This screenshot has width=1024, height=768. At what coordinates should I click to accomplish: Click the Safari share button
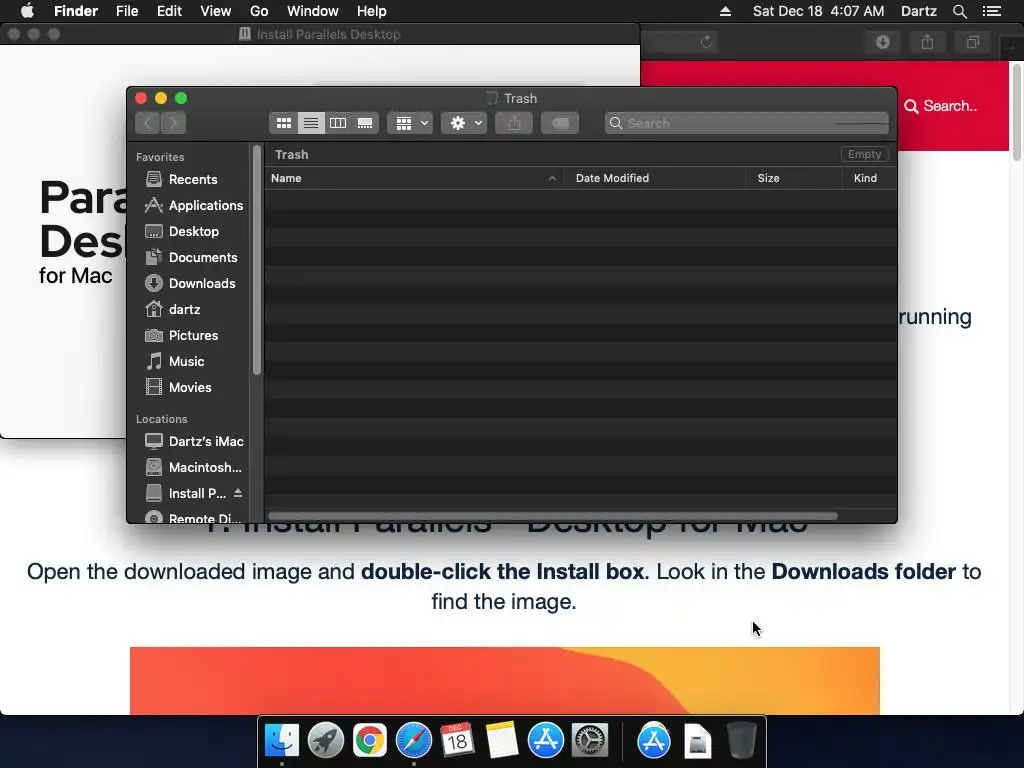coord(927,42)
